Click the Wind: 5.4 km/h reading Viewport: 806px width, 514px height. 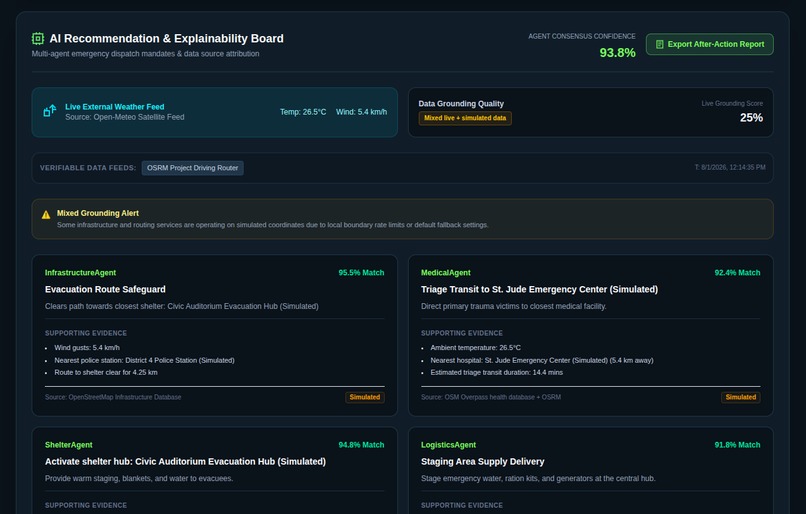point(361,112)
